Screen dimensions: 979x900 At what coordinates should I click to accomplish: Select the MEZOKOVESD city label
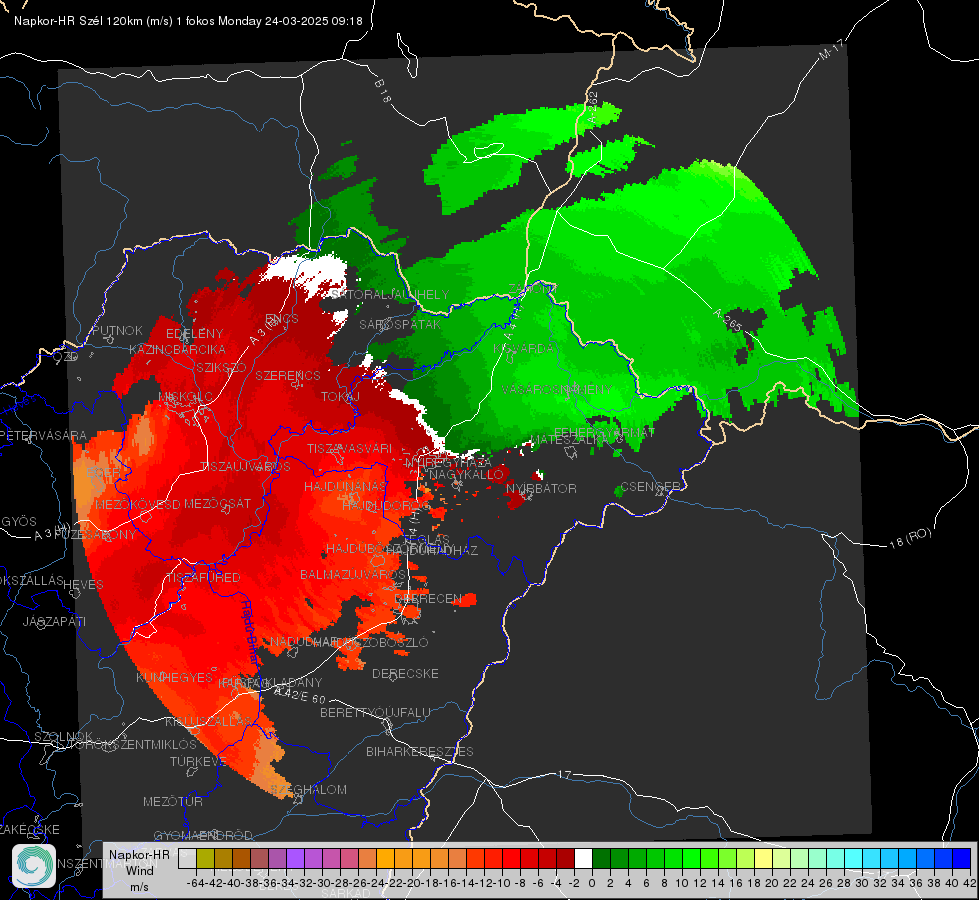tap(137, 503)
